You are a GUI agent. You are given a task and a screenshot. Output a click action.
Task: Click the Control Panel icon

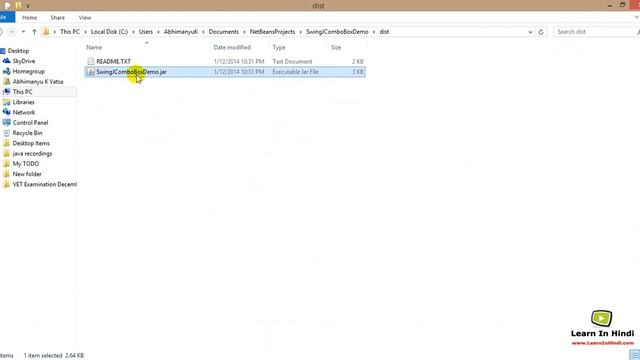pyautogui.click(x=6, y=122)
